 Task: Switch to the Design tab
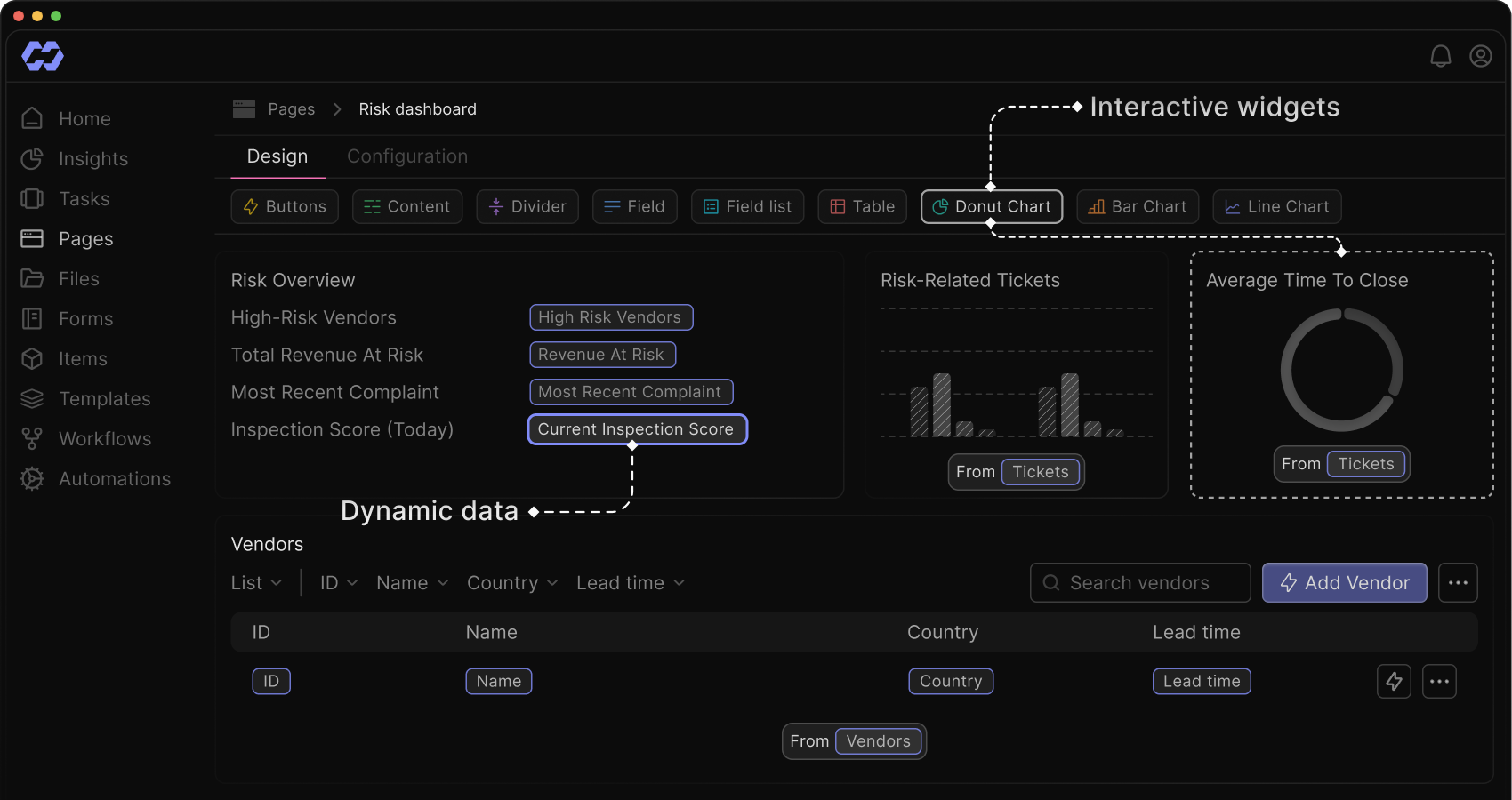[x=277, y=156]
